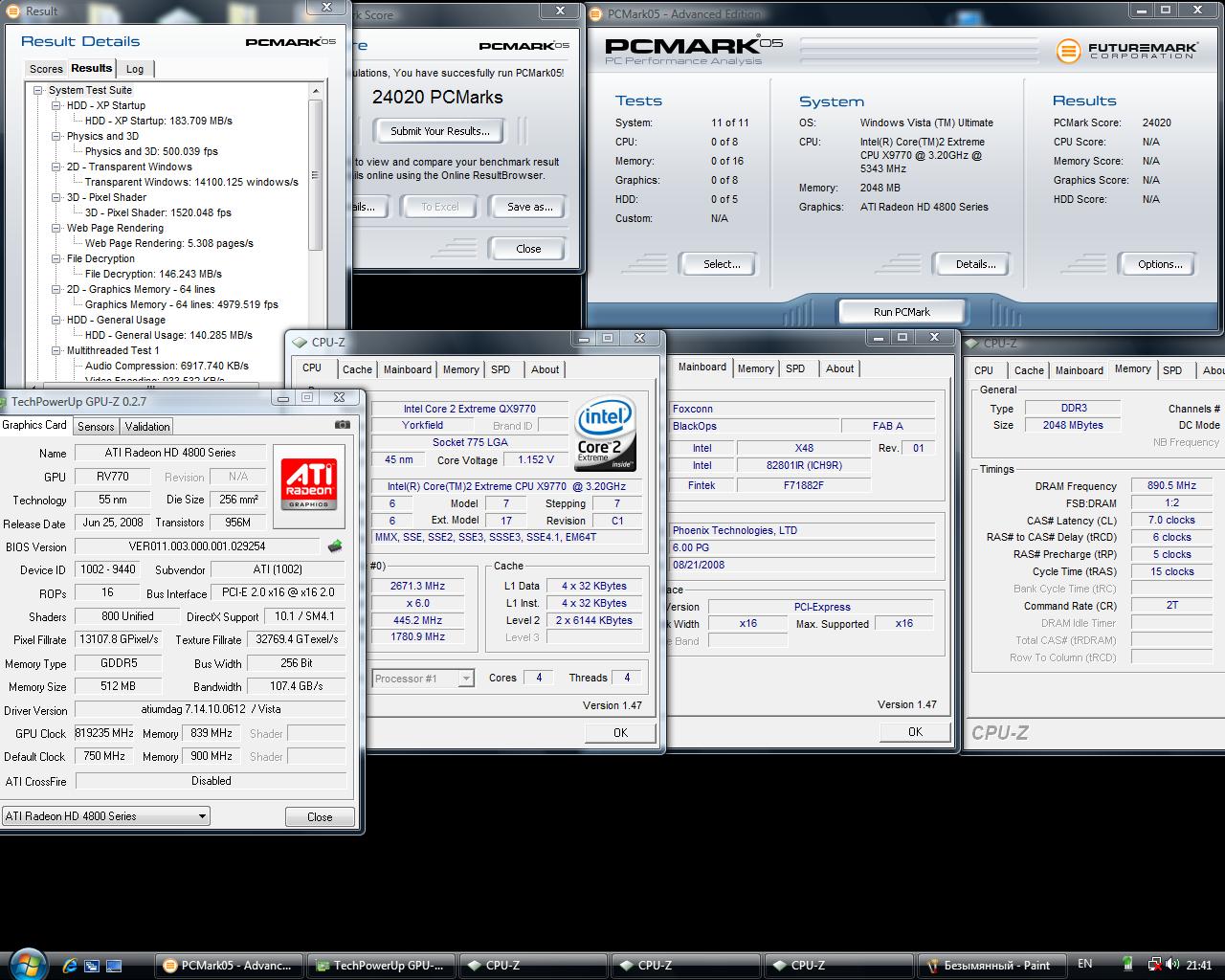
Task: Switch to TechPowerUp GPU-Z taskbar button
Action: (x=381, y=966)
